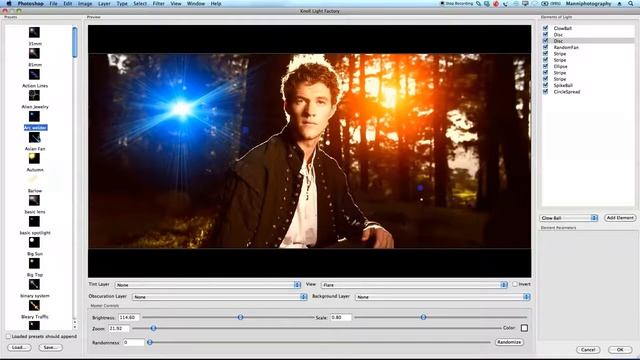
Task: Click the Randomness slider handle
Action: tap(150, 342)
